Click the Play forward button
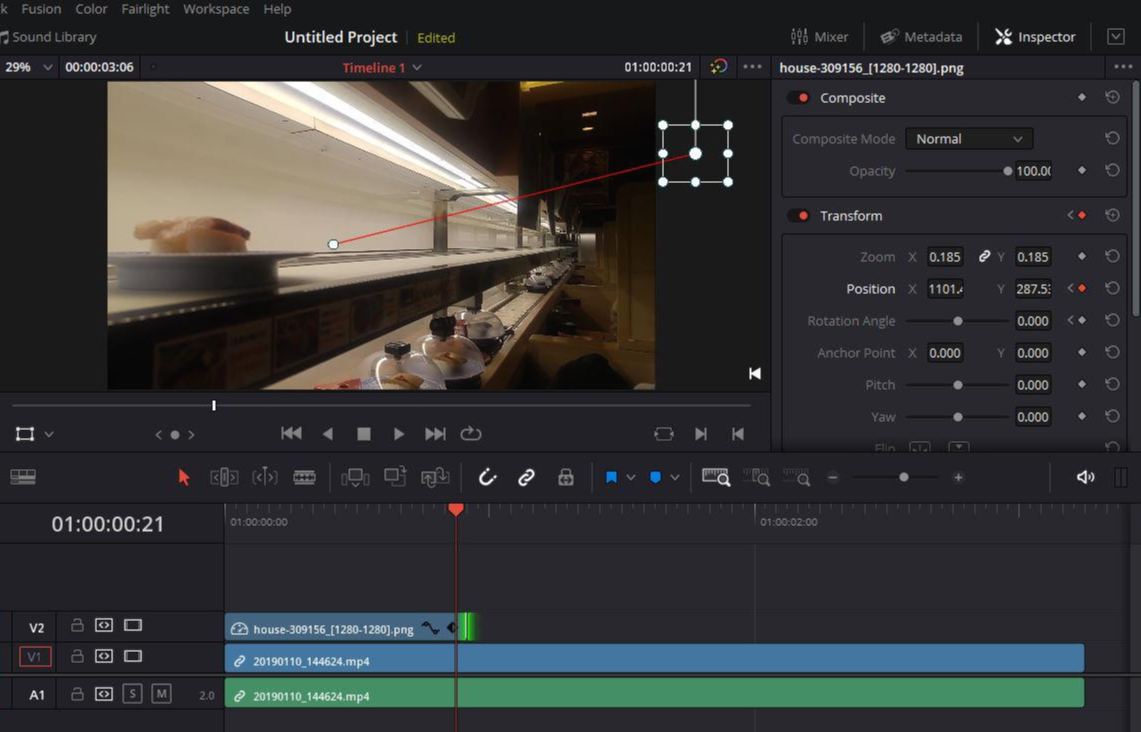1141x732 pixels. 399,434
